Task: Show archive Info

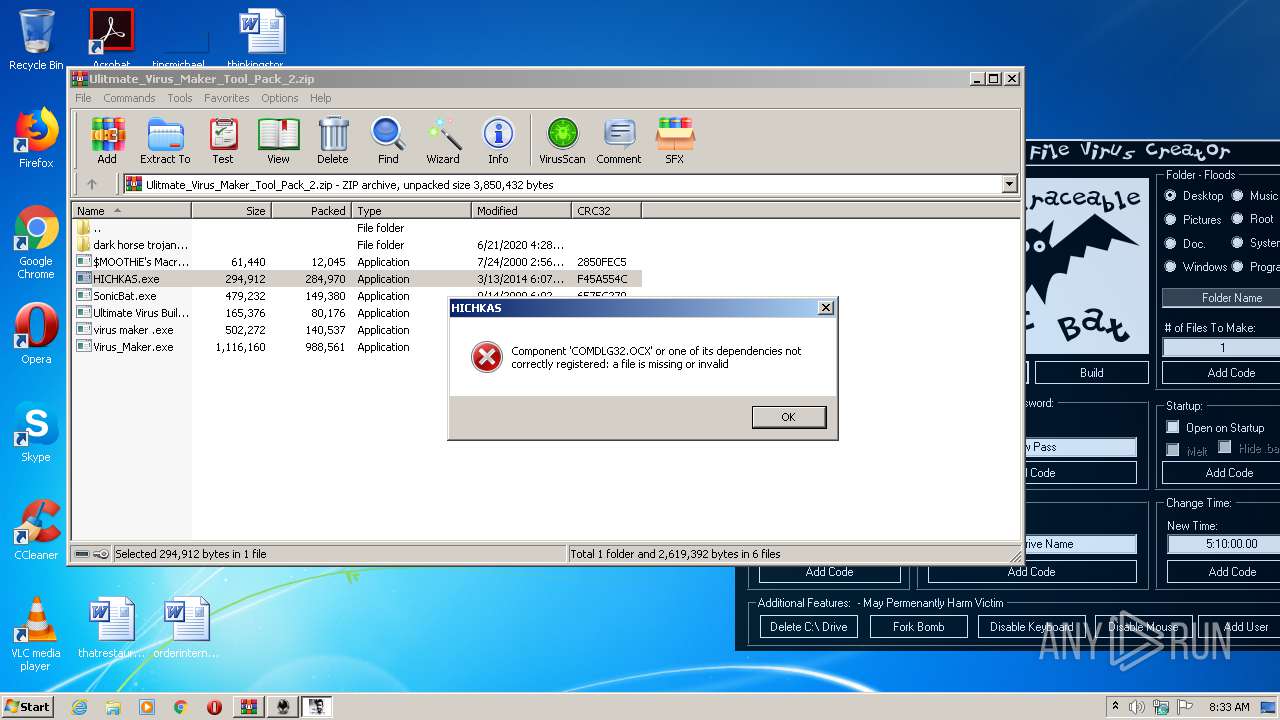Action: point(498,141)
